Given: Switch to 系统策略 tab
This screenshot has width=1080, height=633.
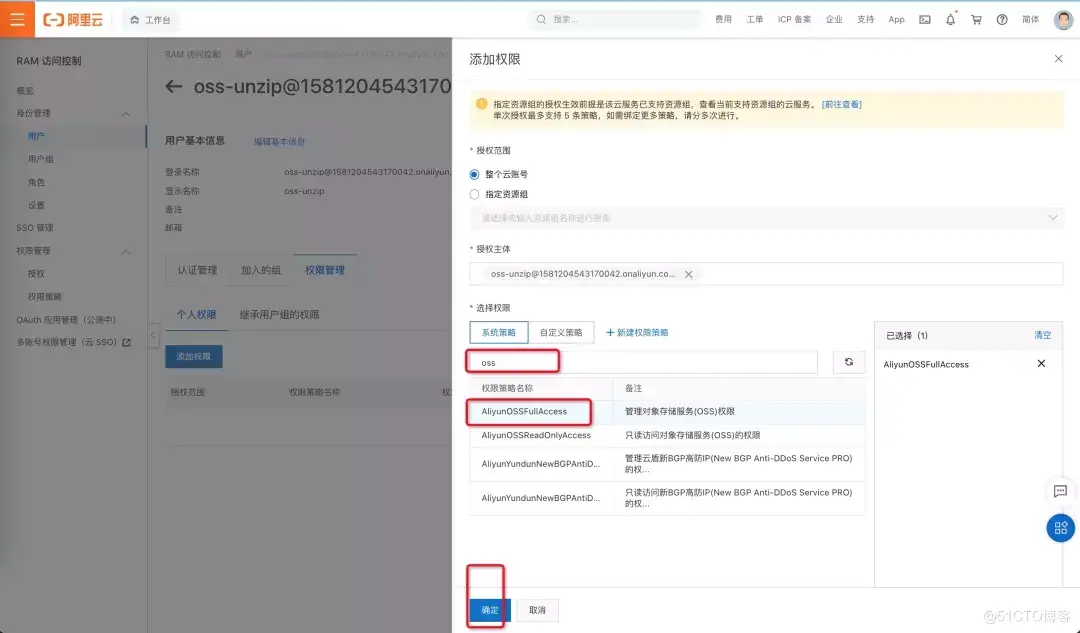Looking at the screenshot, I should 499,332.
